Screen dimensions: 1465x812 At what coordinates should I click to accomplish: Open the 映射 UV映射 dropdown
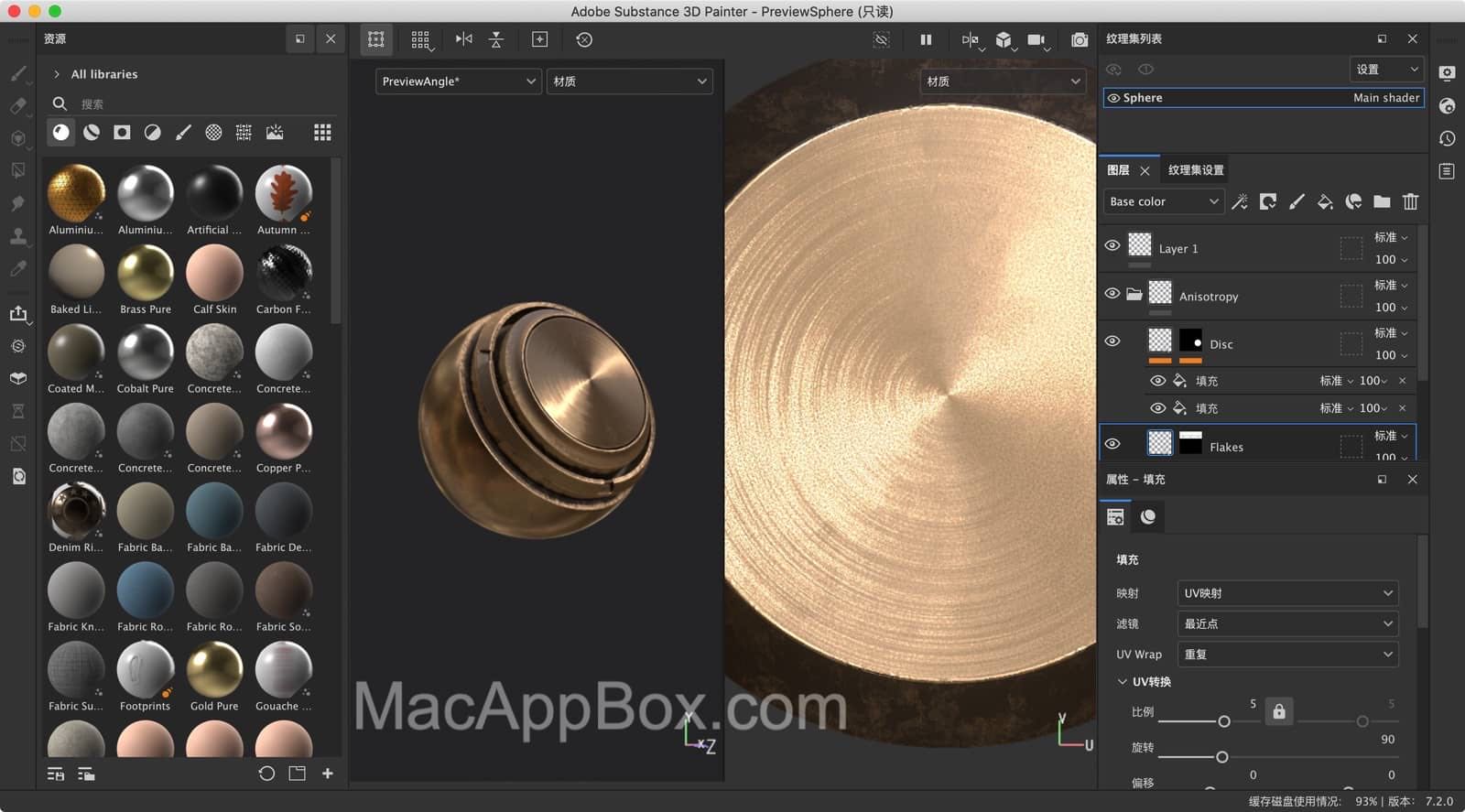[x=1287, y=593]
